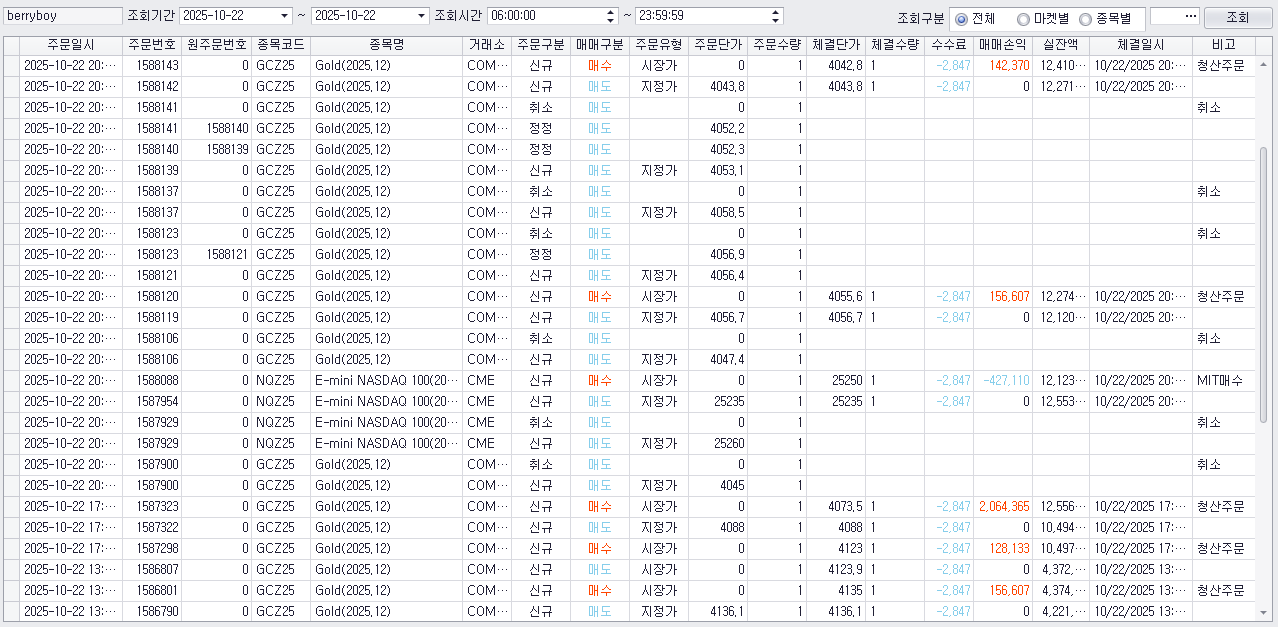This screenshot has width=1278, height=627.
Task: Select order number 1587298 cell
Action: [x=152, y=548]
